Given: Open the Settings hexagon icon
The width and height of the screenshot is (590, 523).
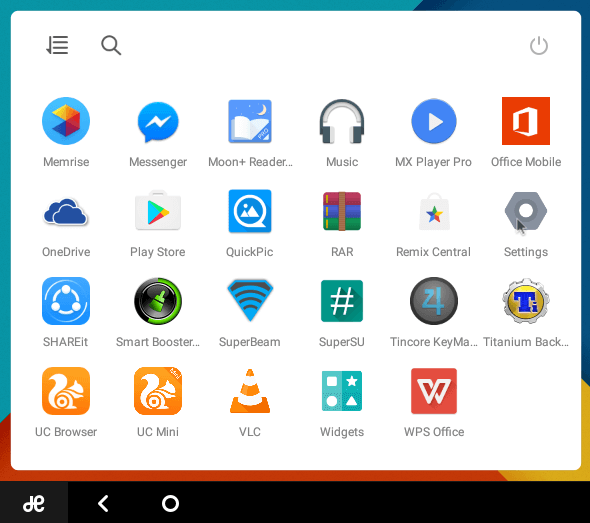Looking at the screenshot, I should [526, 211].
